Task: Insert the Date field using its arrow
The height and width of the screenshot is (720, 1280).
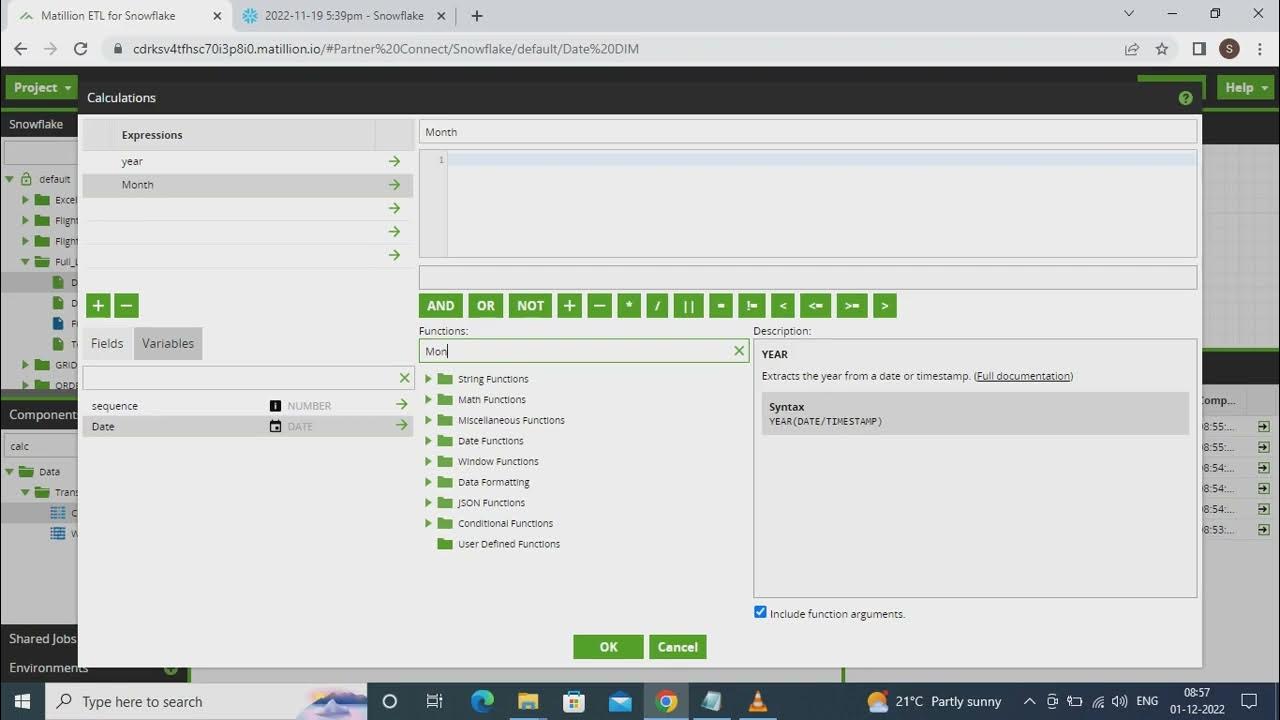Action: tap(402, 426)
